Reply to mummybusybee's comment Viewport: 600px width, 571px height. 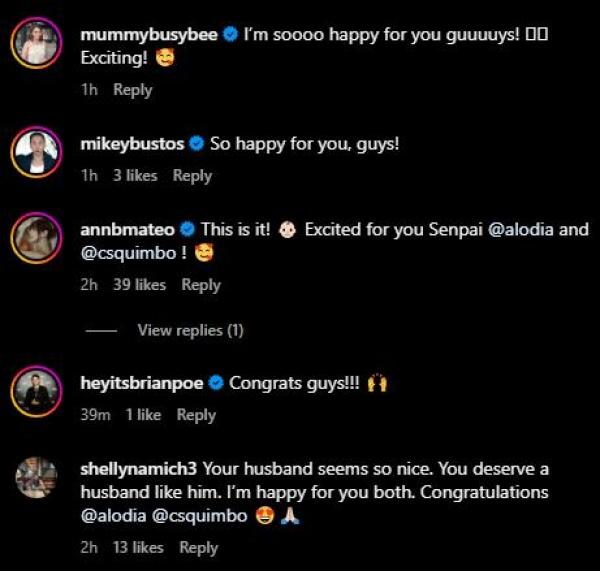click(132, 90)
